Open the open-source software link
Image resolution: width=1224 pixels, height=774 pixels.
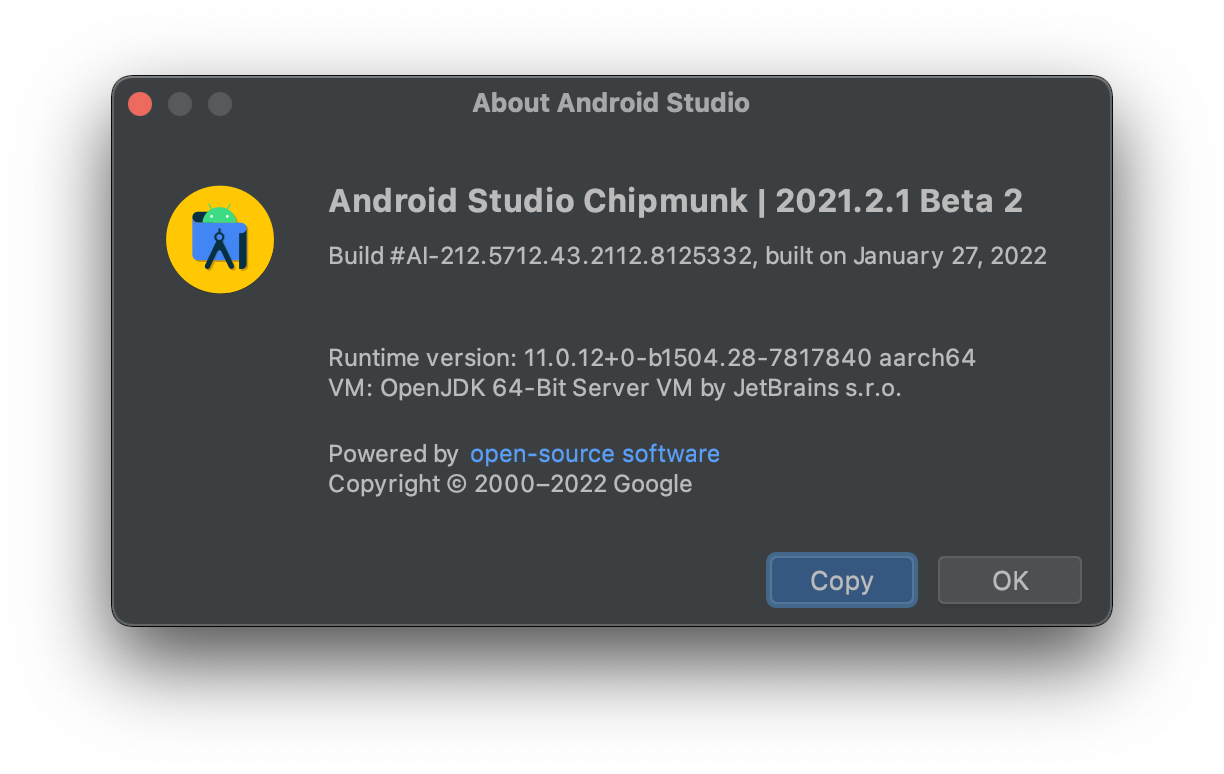(594, 454)
